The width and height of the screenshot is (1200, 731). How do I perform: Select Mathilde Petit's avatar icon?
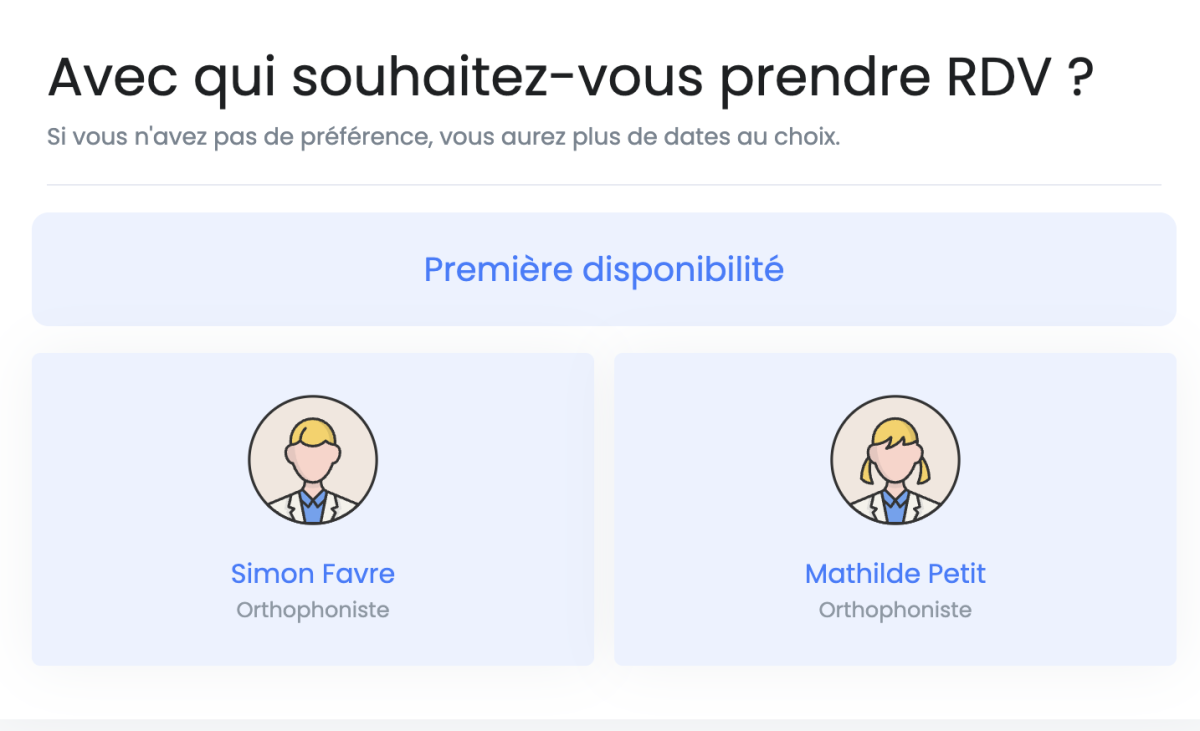pos(895,460)
